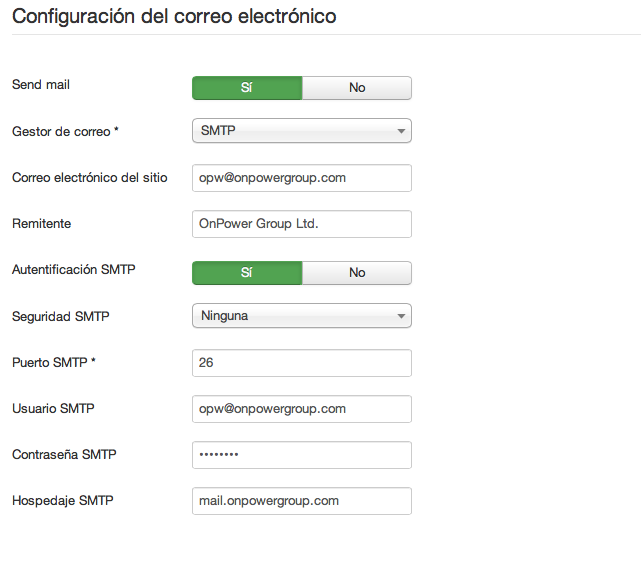This screenshot has height=572, width=641.
Task: Click the Hospedaje SMTP host field
Action: click(x=302, y=501)
